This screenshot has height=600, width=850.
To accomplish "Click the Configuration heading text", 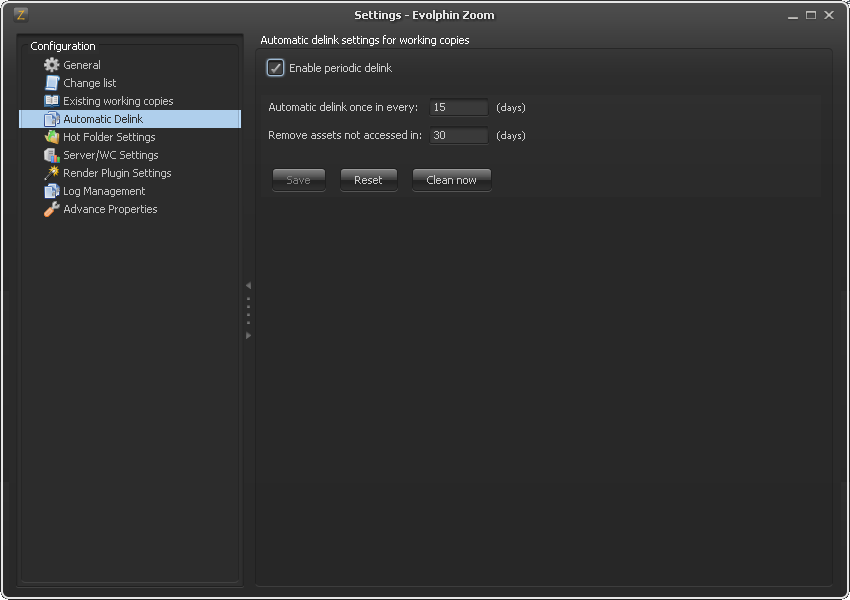I will point(63,46).
